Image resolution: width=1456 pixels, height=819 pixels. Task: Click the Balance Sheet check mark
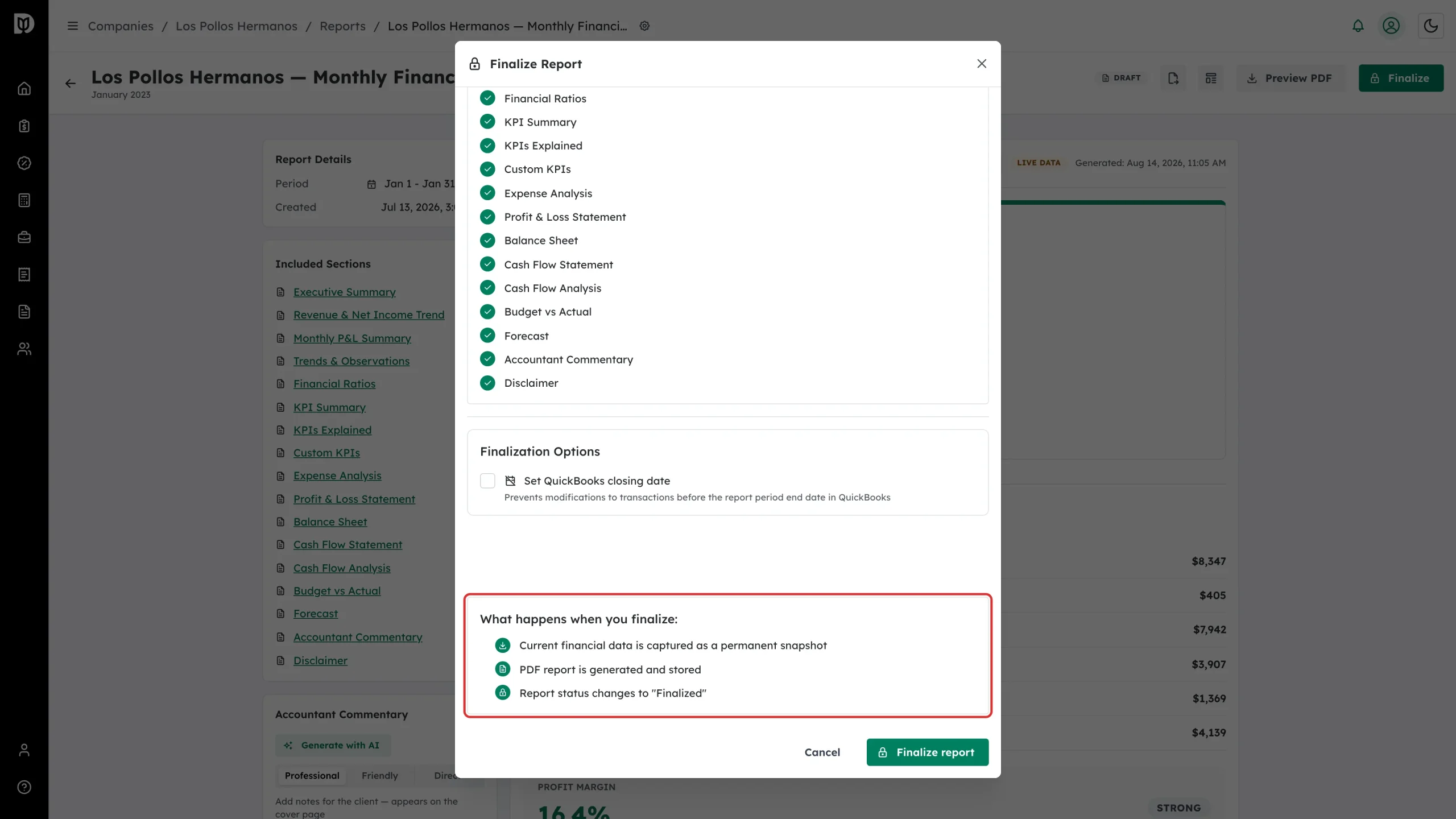coord(487,241)
